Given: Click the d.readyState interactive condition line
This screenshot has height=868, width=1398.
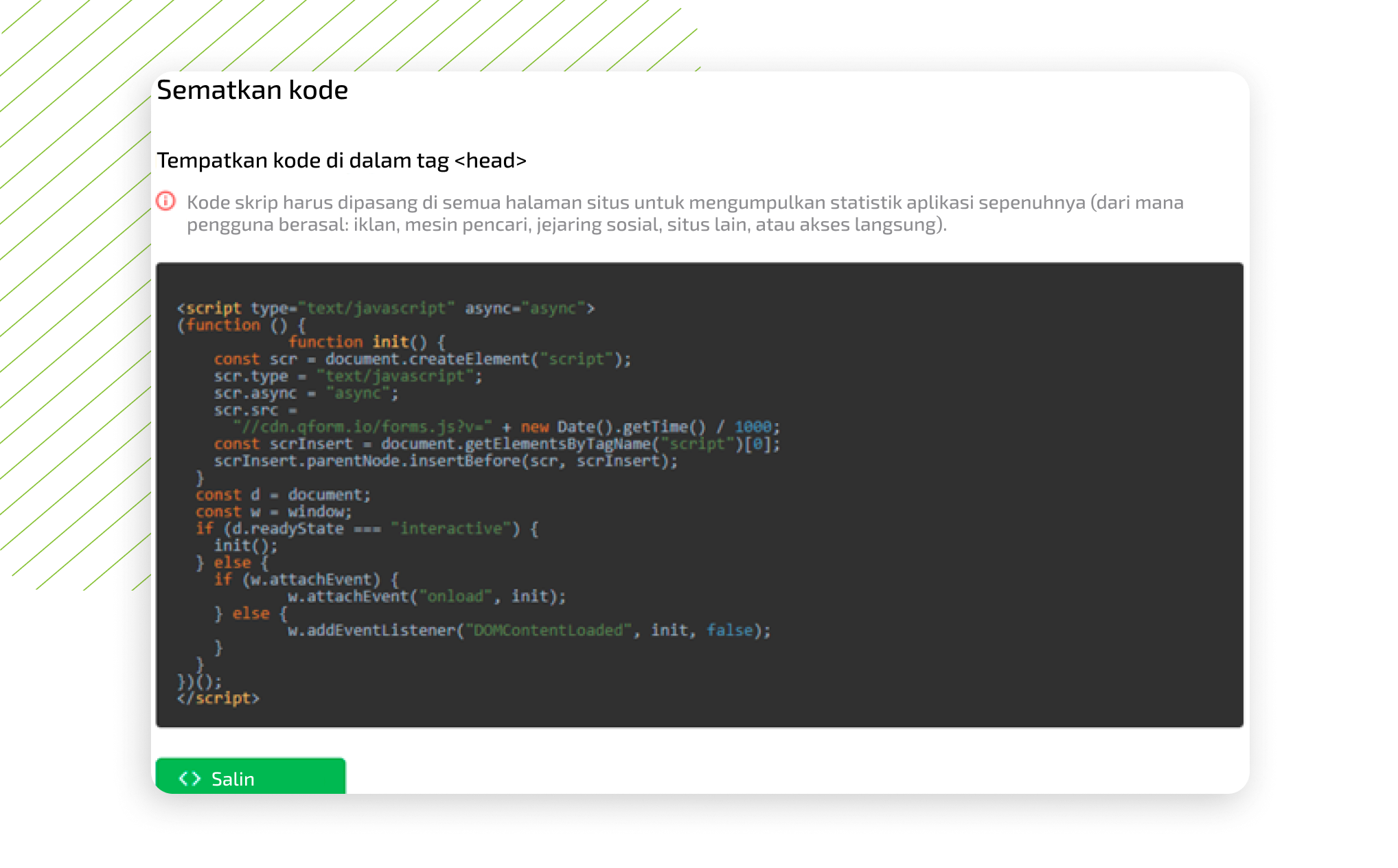Looking at the screenshot, I should [367, 529].
